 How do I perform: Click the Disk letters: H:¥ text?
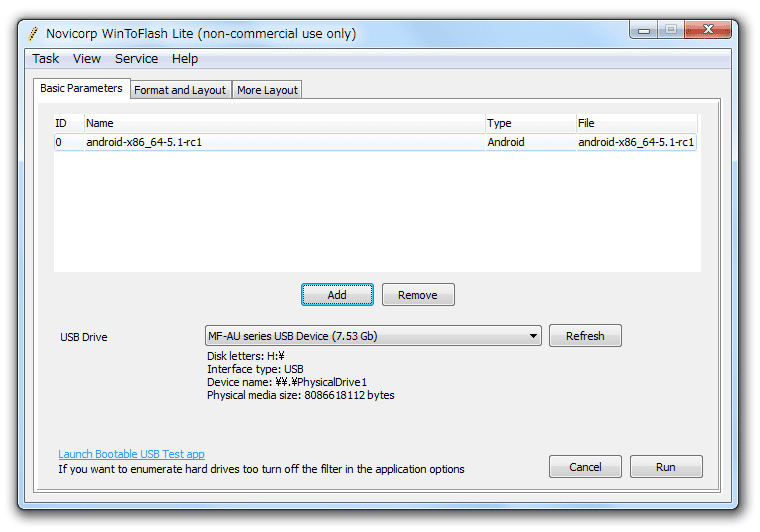(x=246, y=356)
